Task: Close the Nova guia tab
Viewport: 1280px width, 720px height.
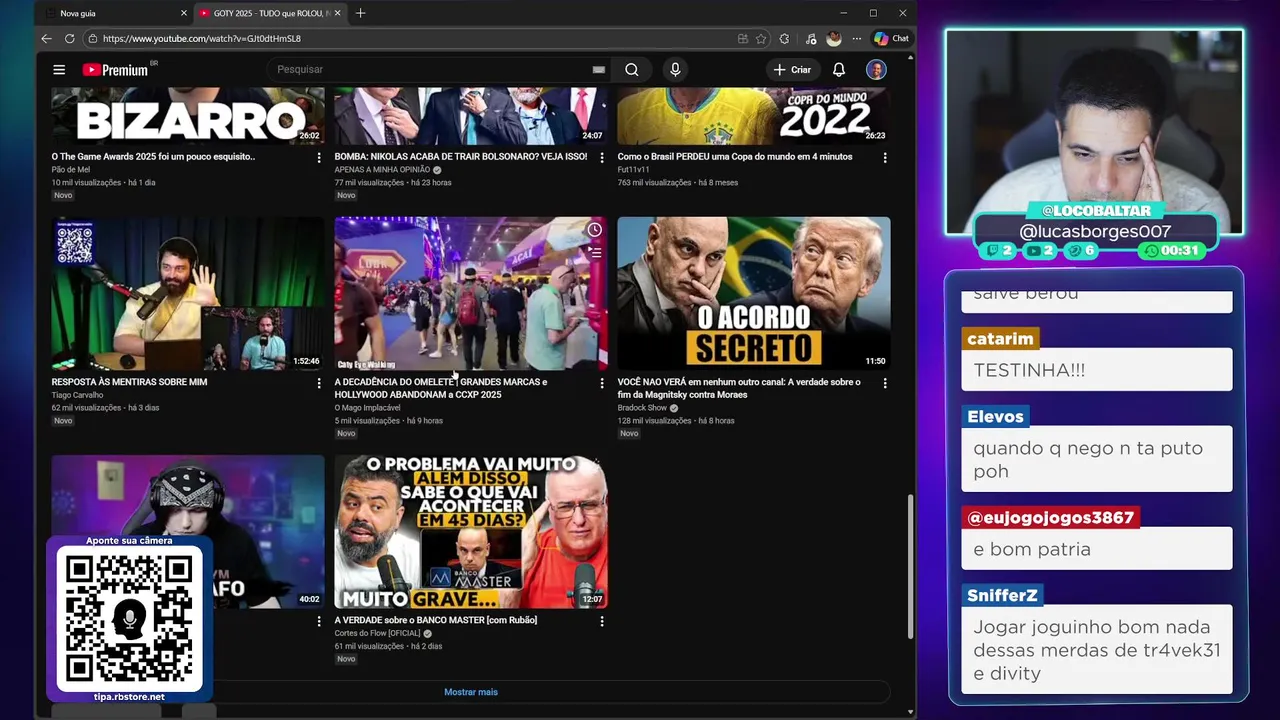Action: click(184, 13)
